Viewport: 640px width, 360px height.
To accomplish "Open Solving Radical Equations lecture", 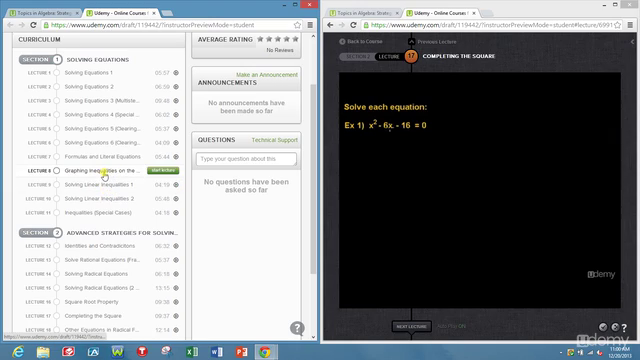I will 96,274.
